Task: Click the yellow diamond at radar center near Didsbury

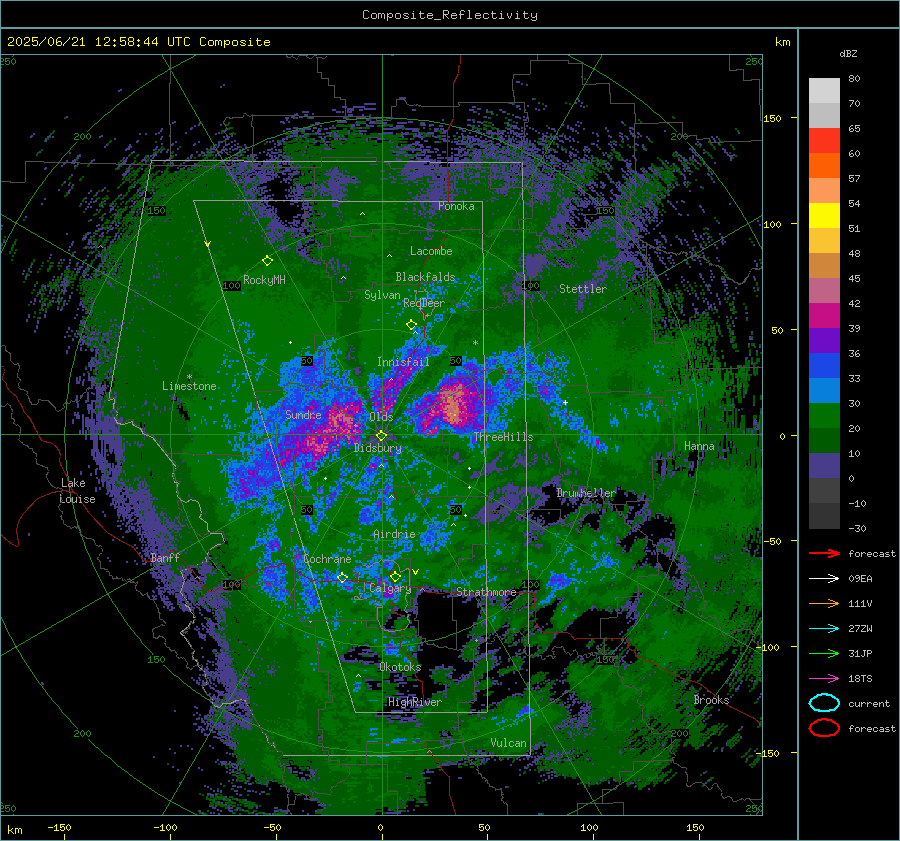Action: [381, 436]
